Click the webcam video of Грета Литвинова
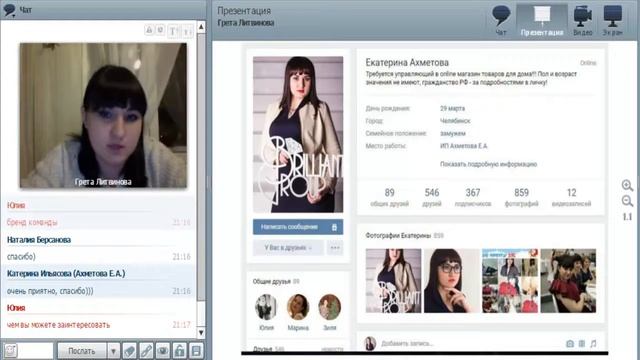The height and width of the screenshot is (360, 640). click(103, 115)
